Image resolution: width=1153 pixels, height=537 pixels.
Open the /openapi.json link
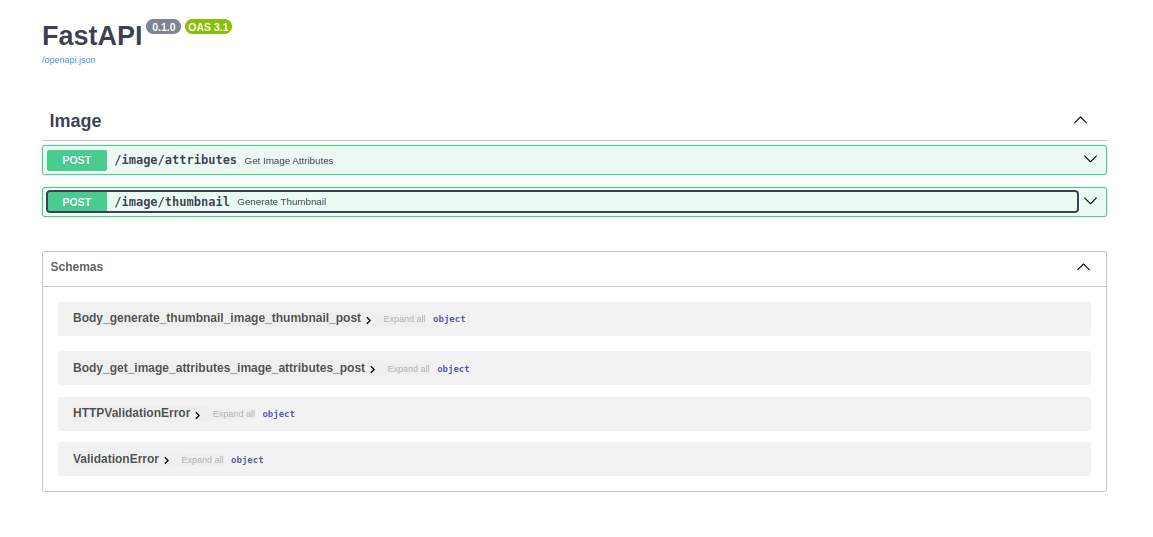coord(68,60)
